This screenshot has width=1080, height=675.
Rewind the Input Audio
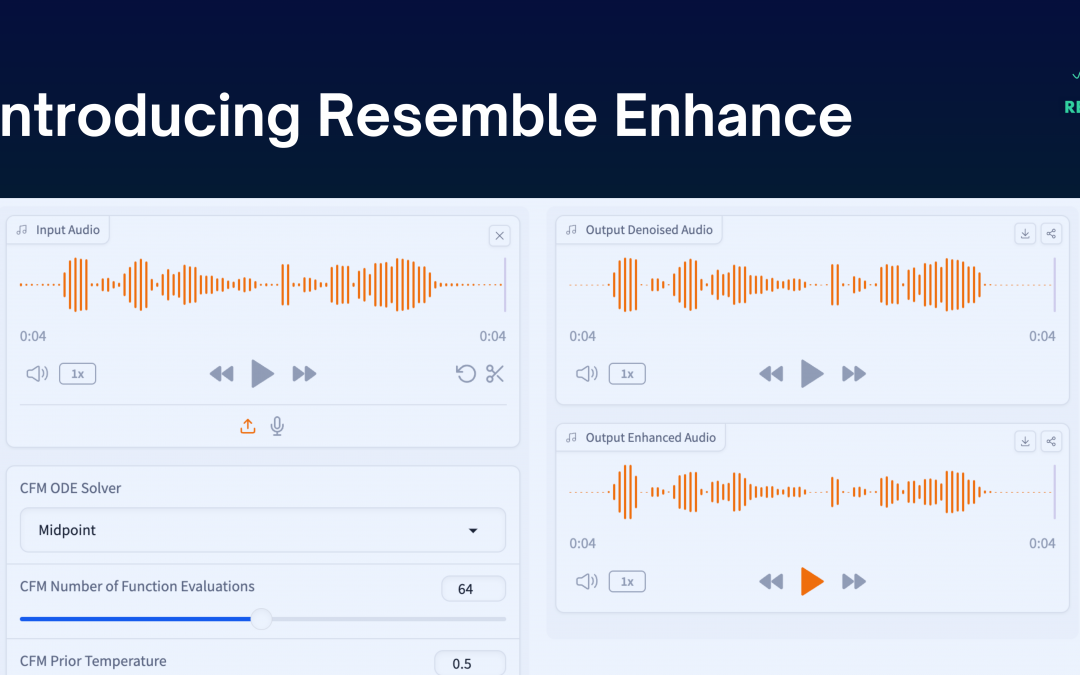222,374
